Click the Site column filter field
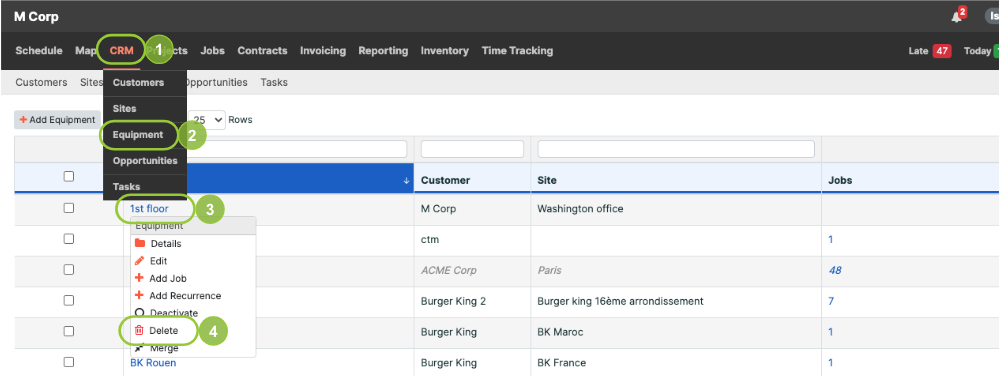The image size is (999, 377). click(676, 149)
